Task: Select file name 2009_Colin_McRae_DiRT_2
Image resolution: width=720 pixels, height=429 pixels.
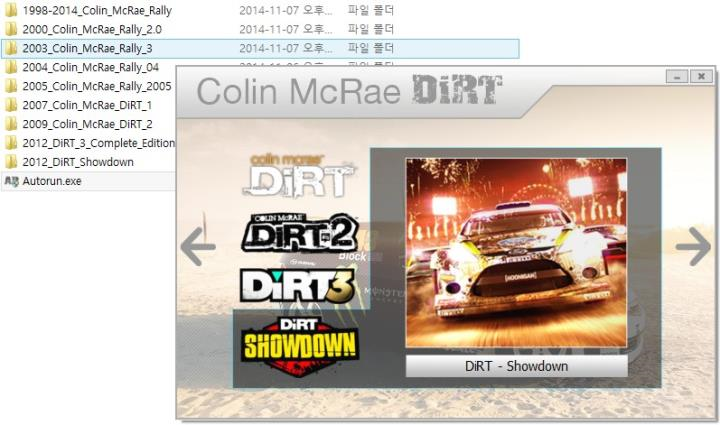Action: [87, 124]
